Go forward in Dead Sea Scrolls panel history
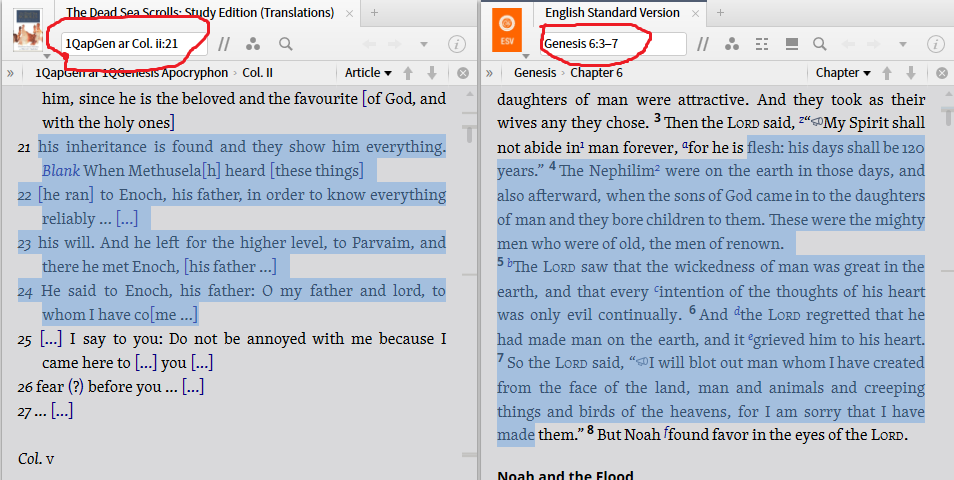Screen dimensions: 954x480 tap(395, 44)
